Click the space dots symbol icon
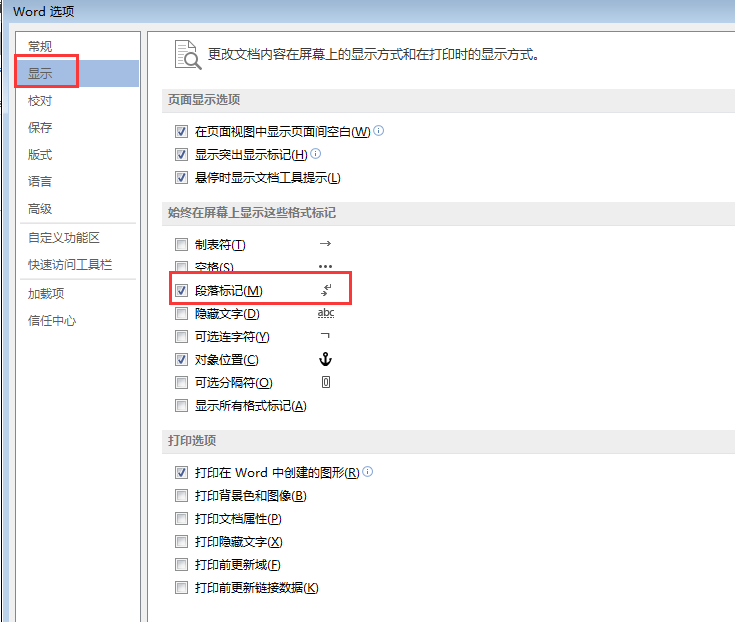The height and width of the screenshot is (622, 735). pos(325,266)
